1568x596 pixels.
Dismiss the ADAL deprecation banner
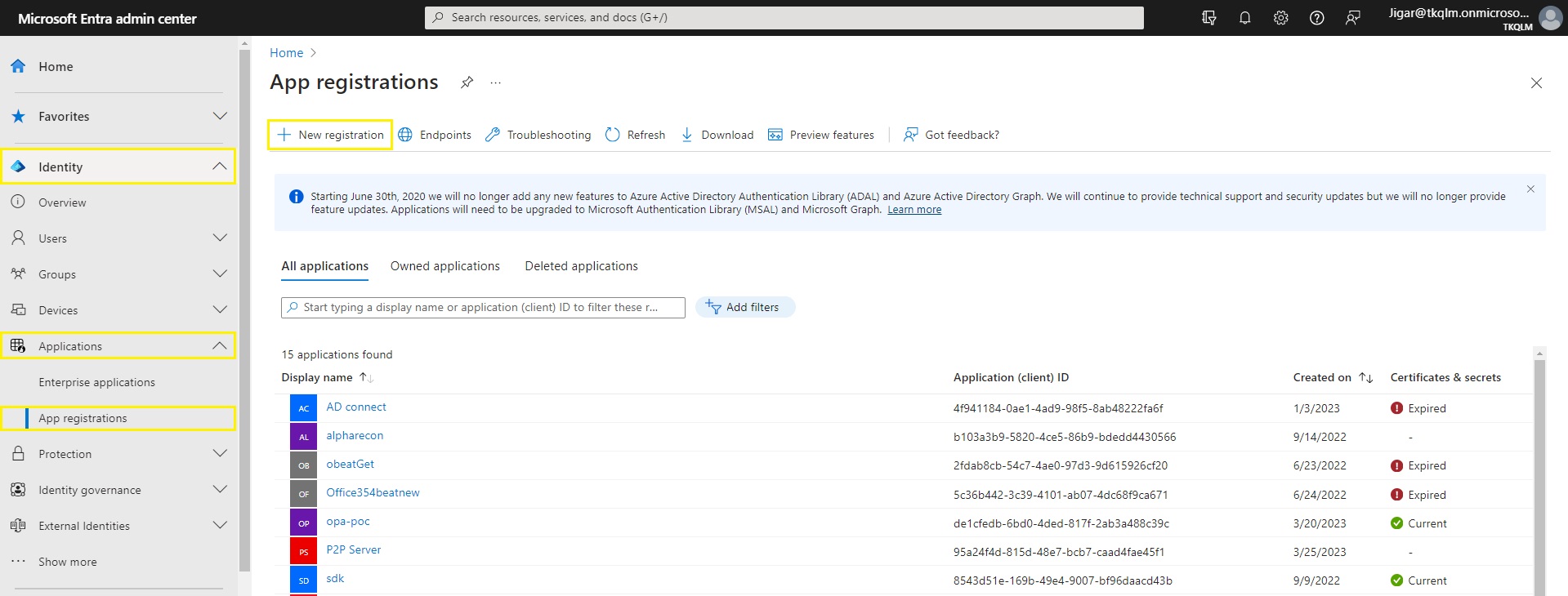pyautogui.click(x=1530, y=189)
